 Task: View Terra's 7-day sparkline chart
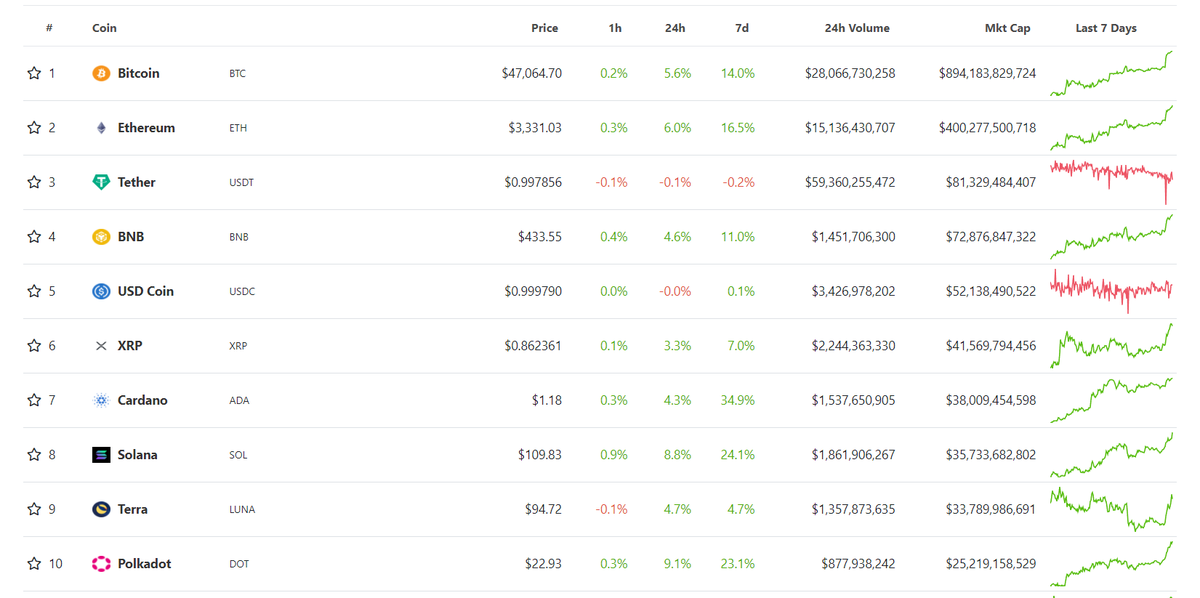coord(1111,509)
